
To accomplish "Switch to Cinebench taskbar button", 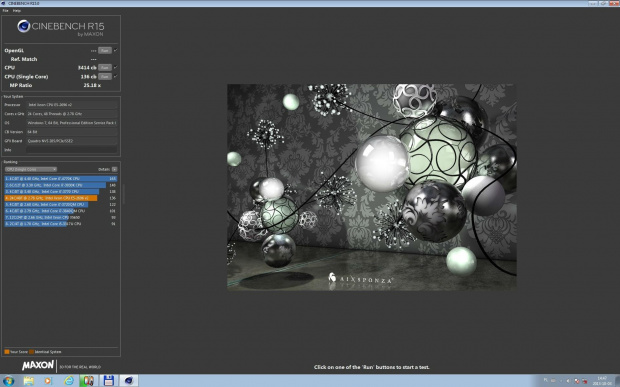I will click(x=129, y=381).
